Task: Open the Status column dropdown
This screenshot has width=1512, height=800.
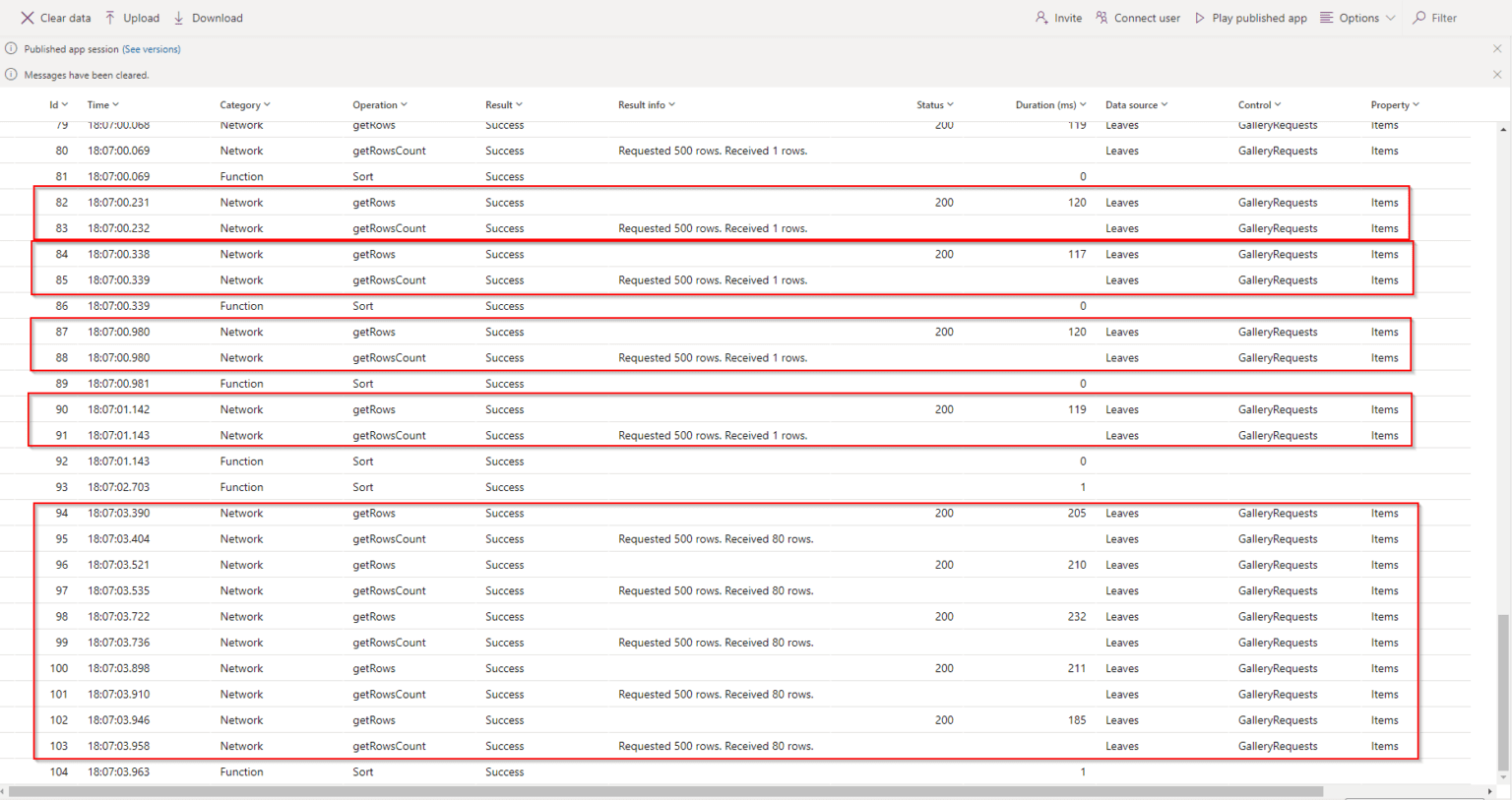Action: pos(951,104)
